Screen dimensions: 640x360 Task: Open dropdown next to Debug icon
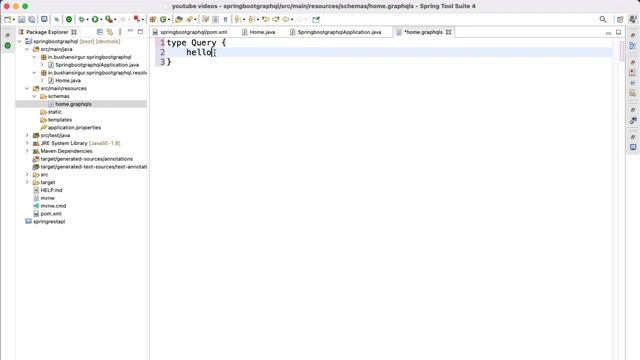pos(87,20)
